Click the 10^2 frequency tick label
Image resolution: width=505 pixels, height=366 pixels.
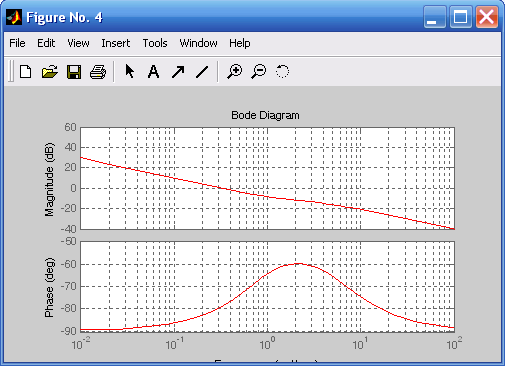(454, 344)
